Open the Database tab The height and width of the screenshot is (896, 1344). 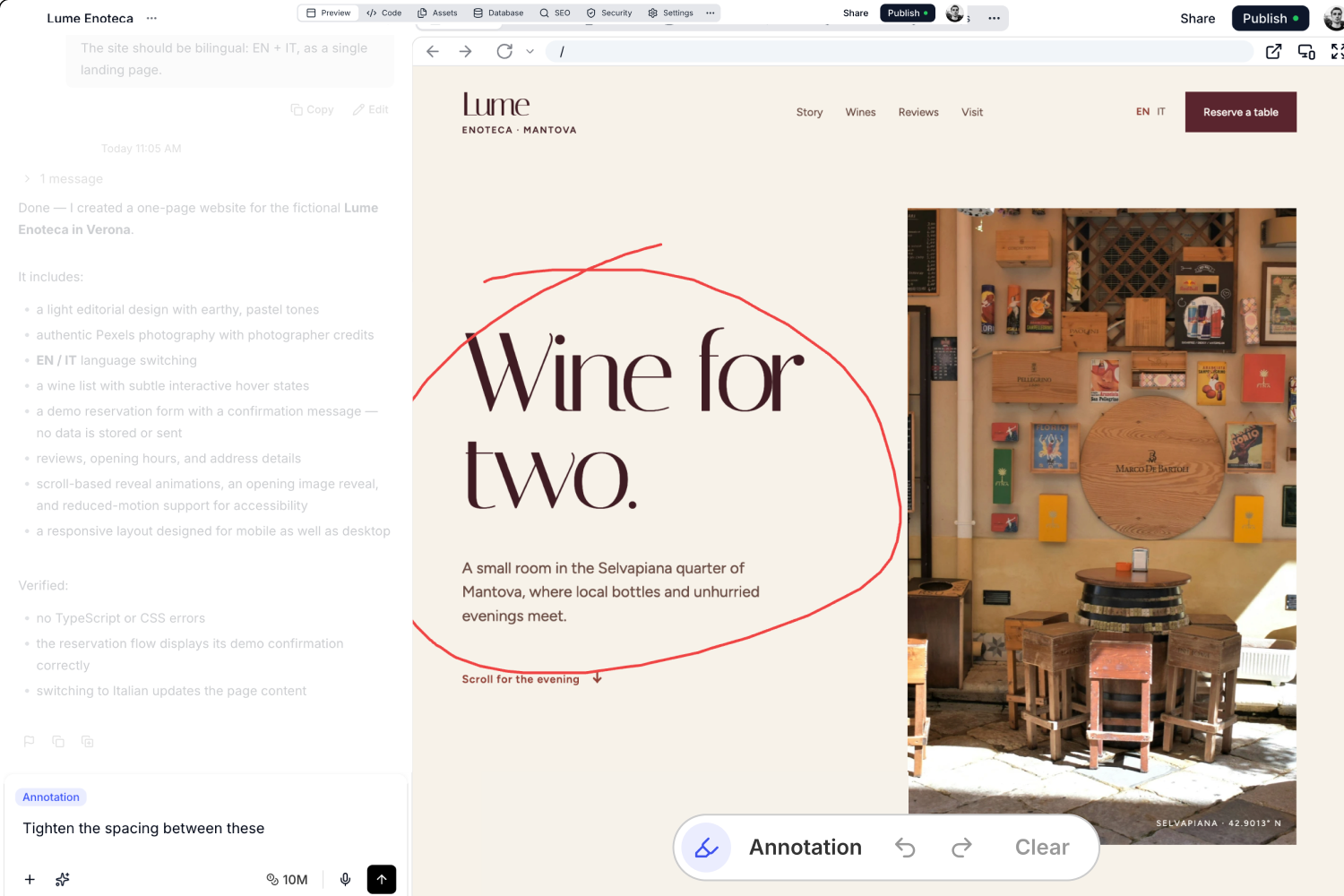click(498, 13)
